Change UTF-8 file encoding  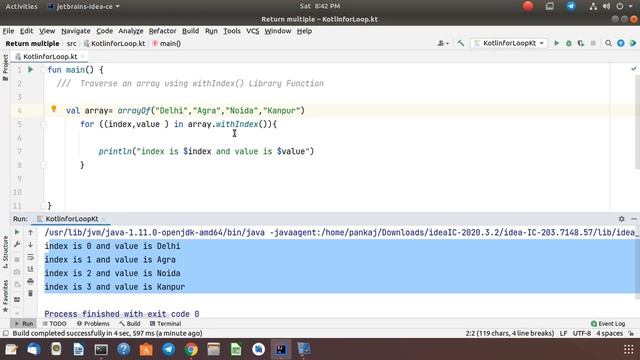[582, 333]
